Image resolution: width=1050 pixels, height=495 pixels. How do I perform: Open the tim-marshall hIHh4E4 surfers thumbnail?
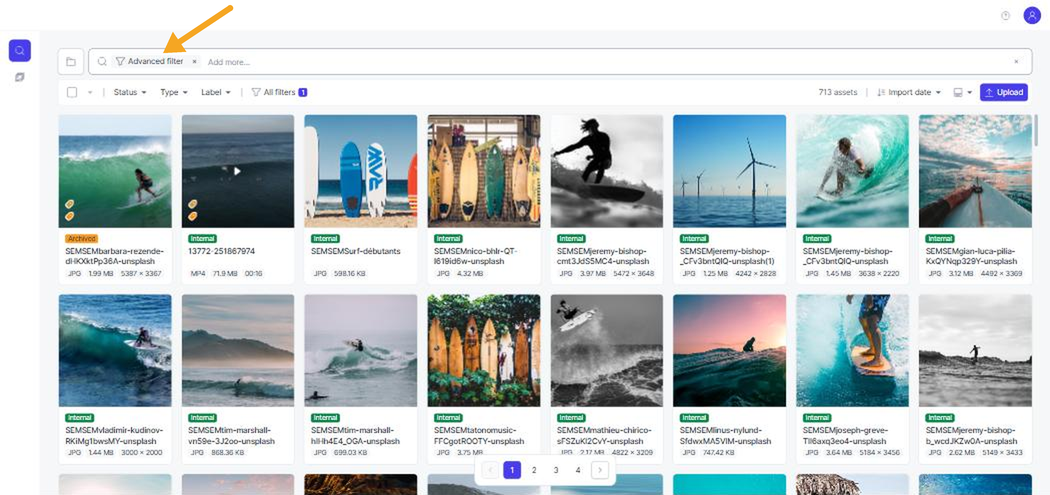pyautogui.click(x=361, y=350)
